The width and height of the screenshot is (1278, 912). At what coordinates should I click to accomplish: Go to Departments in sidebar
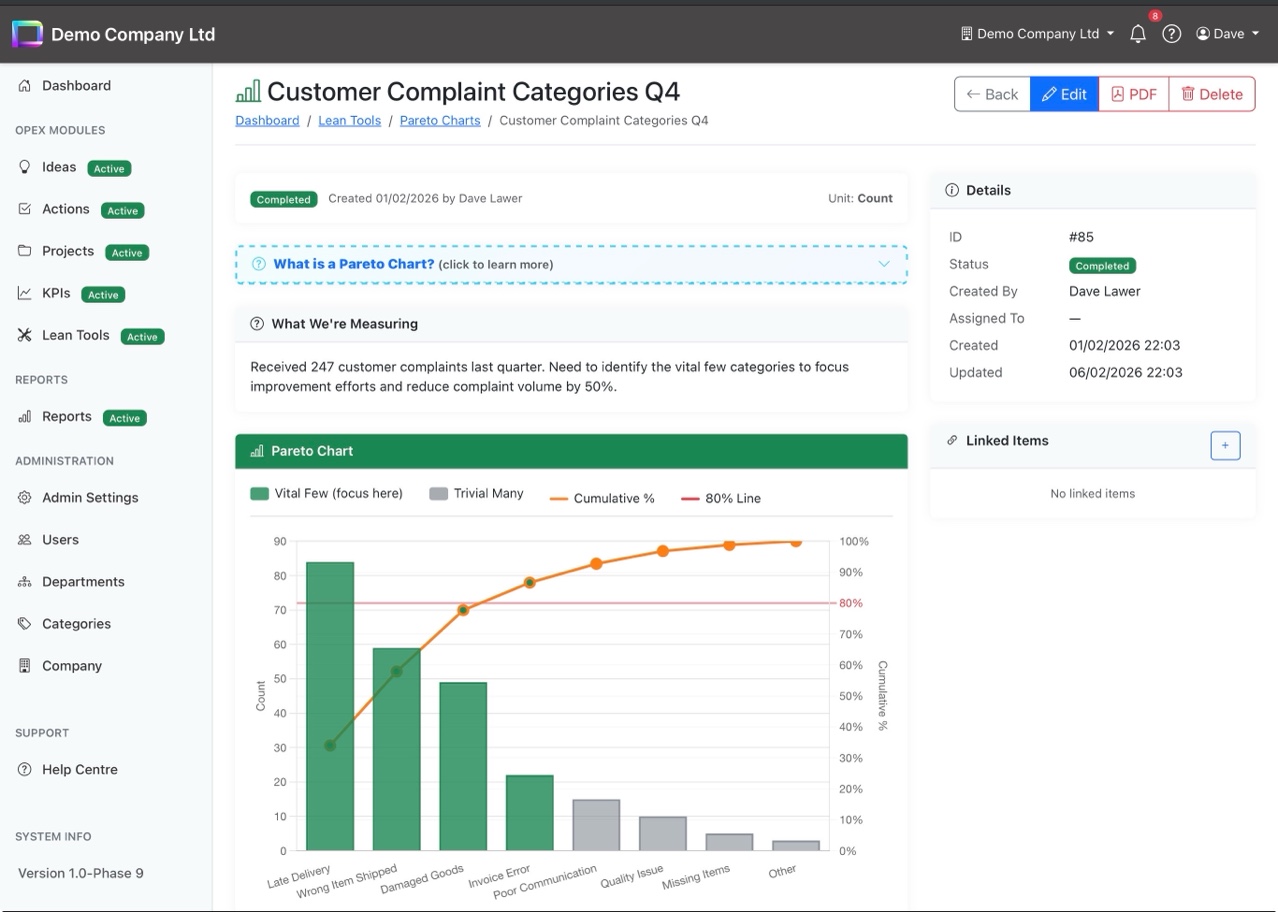tap(83, 581)
